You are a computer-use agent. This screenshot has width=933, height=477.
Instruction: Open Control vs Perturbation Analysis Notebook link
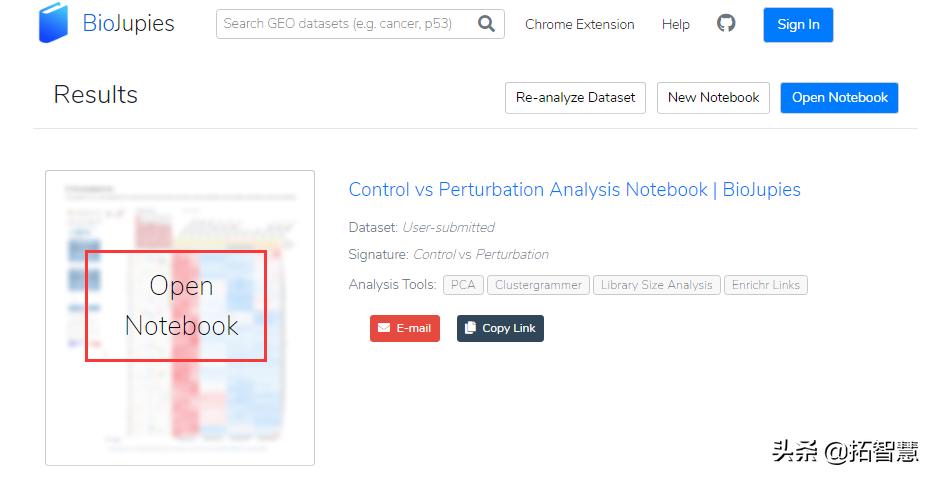[574, 189]
